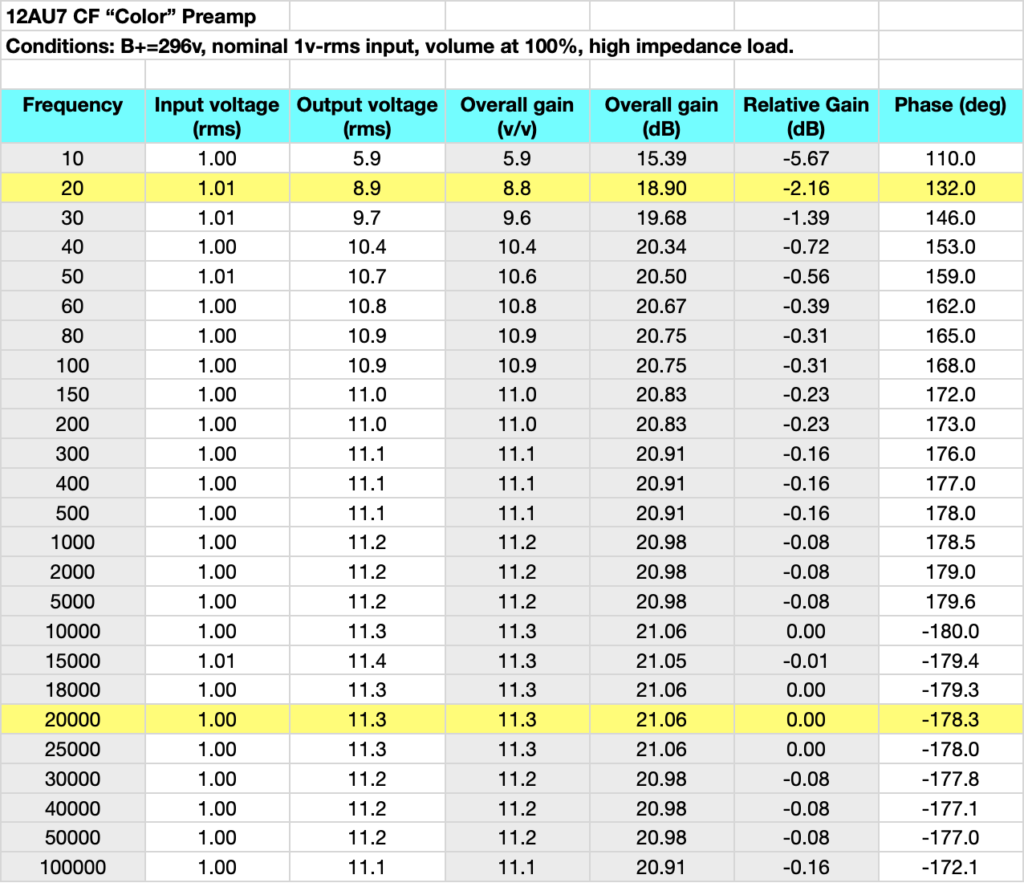Select the Input voltage (rms) header

tap(217, 116)
